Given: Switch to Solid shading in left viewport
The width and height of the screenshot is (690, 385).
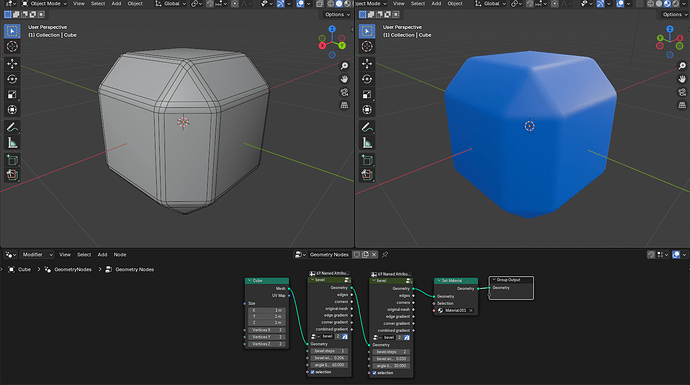Looking at the screenshot, I should coord(339,4).
